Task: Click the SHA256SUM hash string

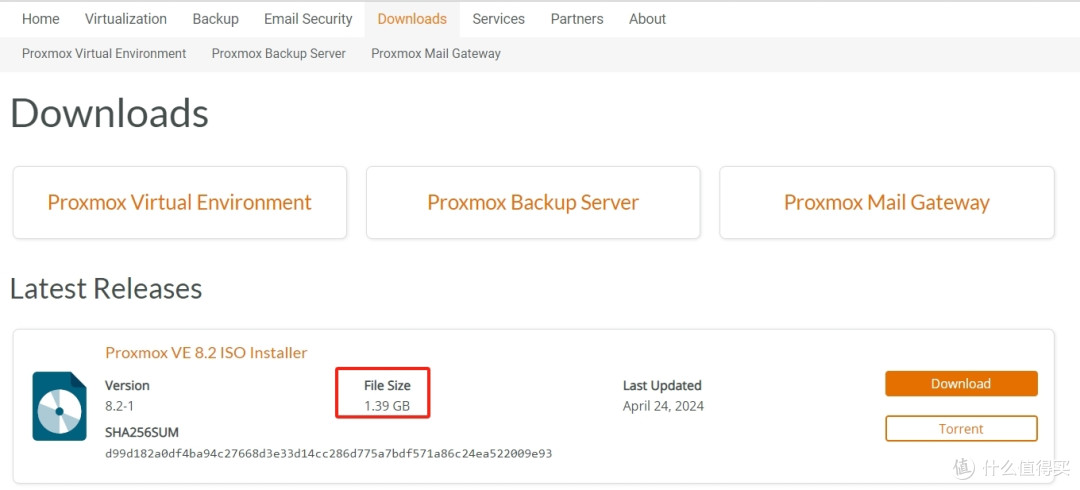Action: (328, 454)
